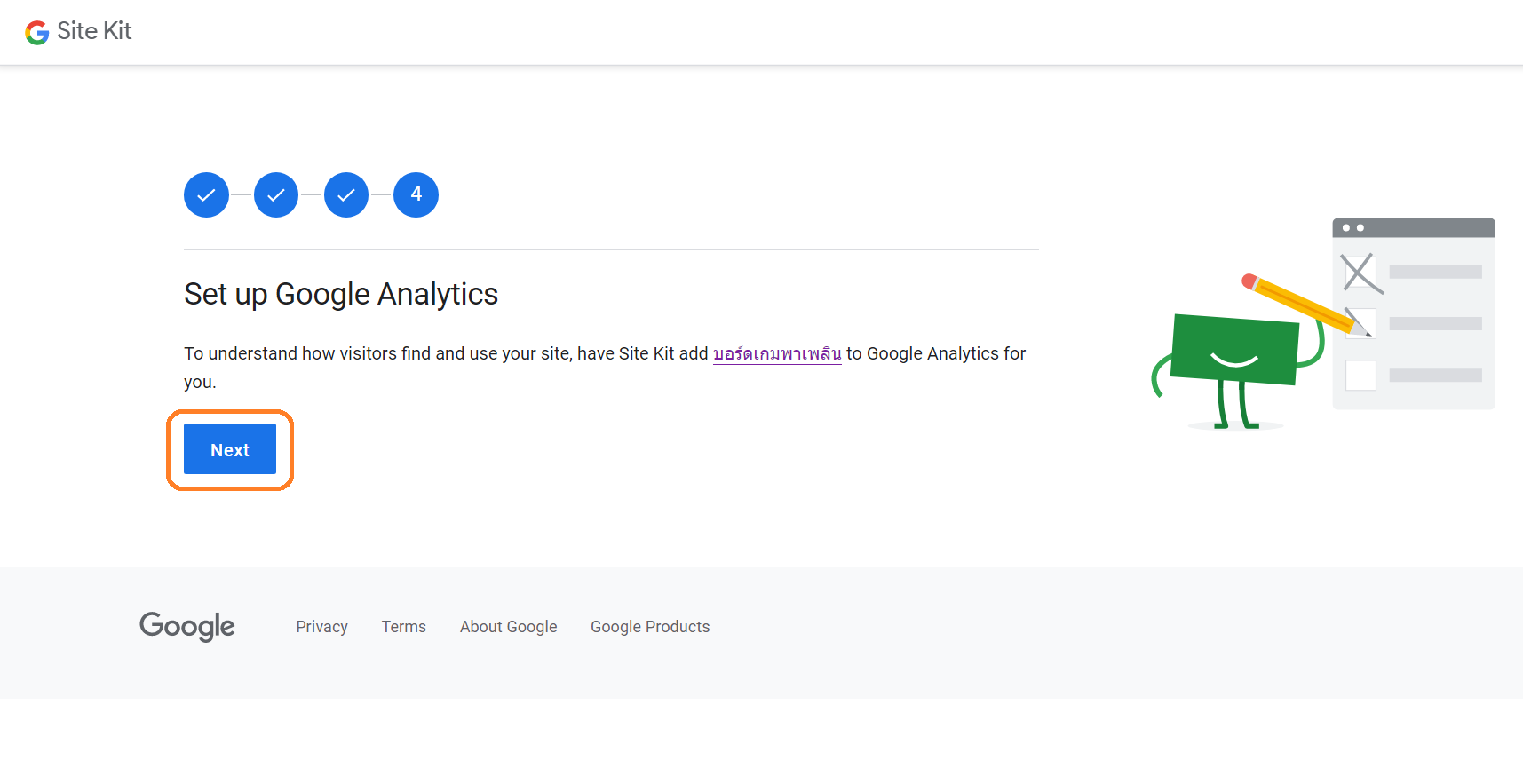Click the Site Kit header title
Screen dimensions: 1523x784
(94, 31)
